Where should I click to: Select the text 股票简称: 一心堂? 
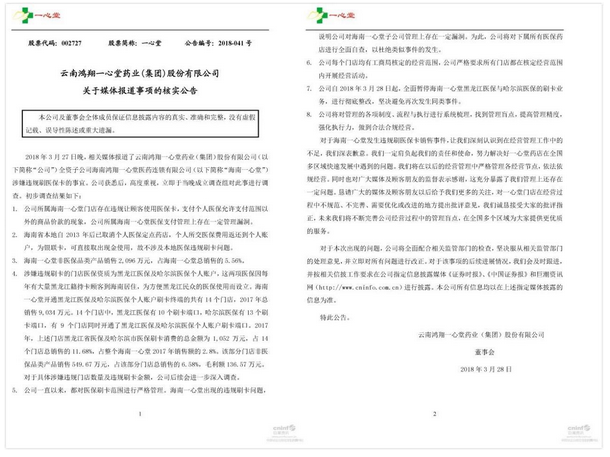coord(135,43)
